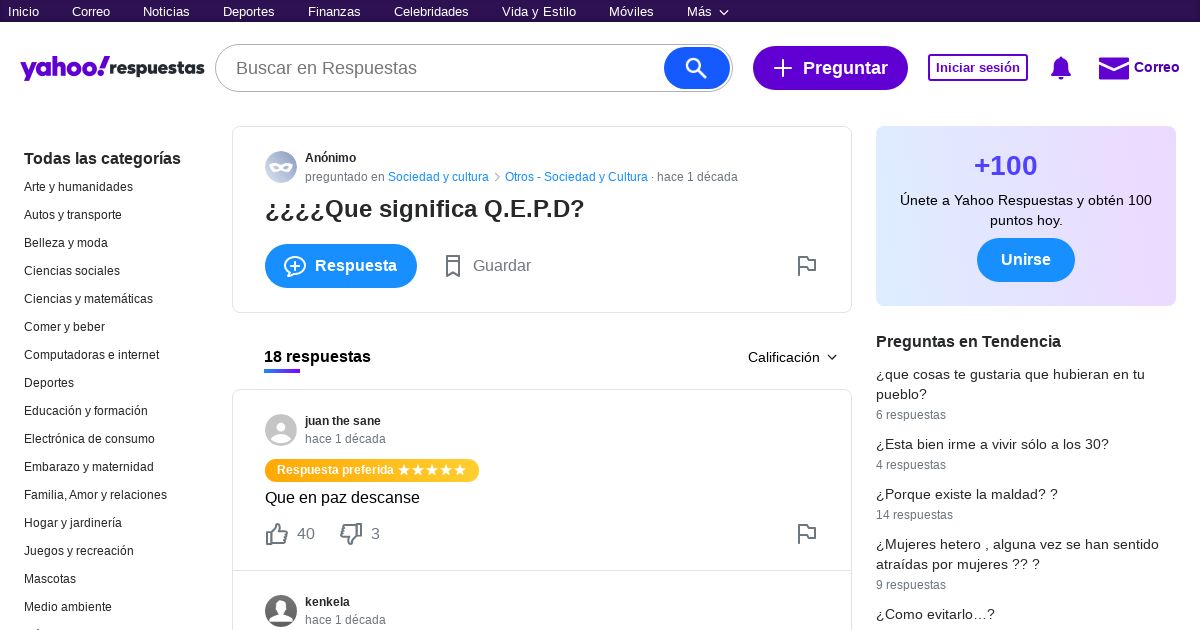The height and width of the screenshot is (630, 1200).
Task: Click the Anónimo mask avatar
Action: click(x=281, y=167)
